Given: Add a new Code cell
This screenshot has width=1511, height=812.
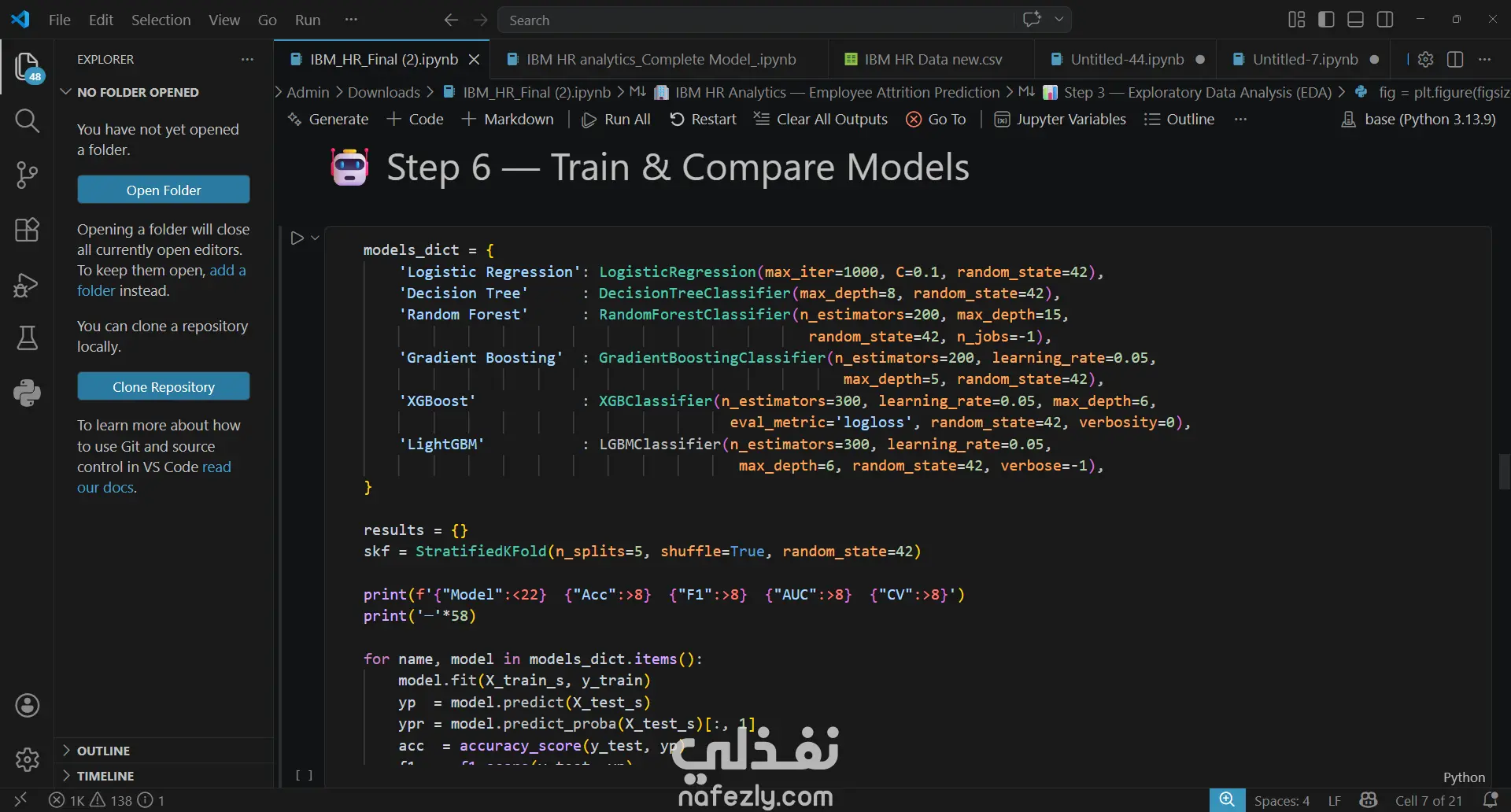Looking at the screenshot, I should (416, 120).
